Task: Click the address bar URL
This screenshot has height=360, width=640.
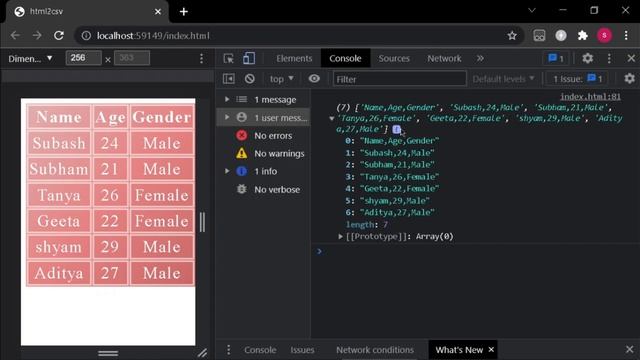Action: (x=153, y=36)
